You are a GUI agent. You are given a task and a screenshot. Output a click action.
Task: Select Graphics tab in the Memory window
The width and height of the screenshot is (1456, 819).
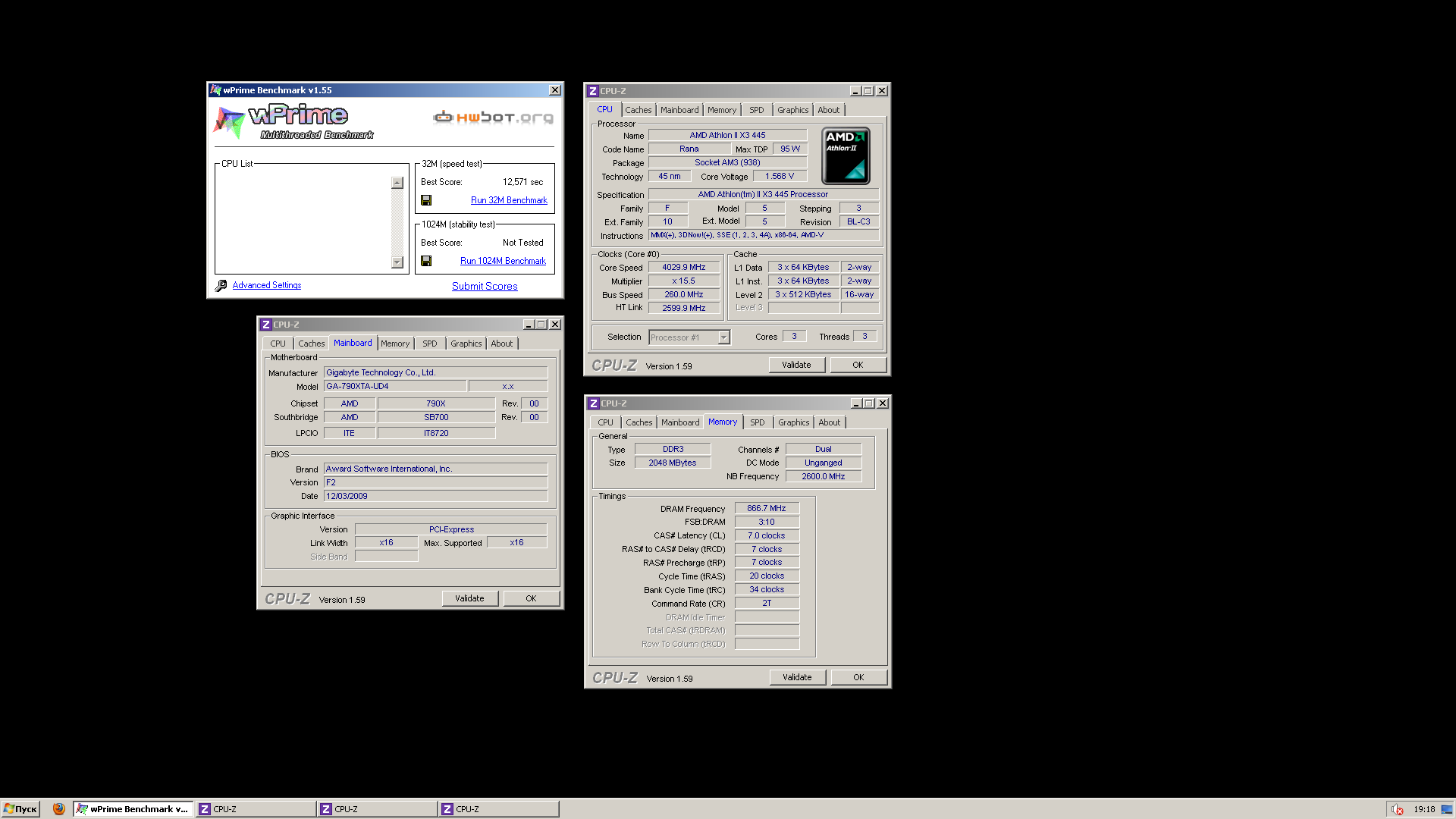(794, 422)
